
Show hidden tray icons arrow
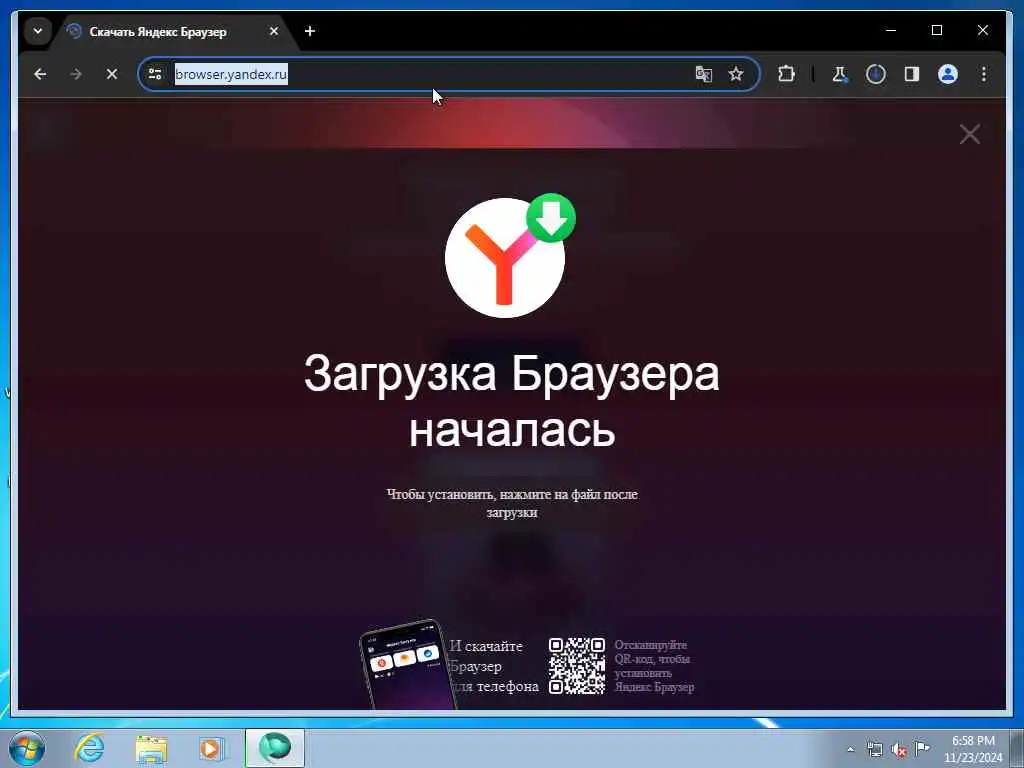click(x=850, y=749)
